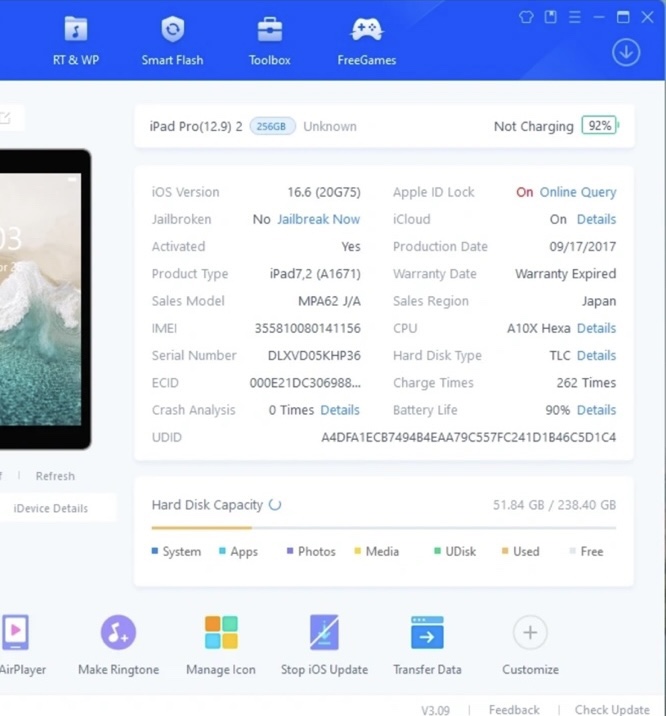Open iCloud Details link
This screenshot has height=716, width=666.
pos(596,219)
